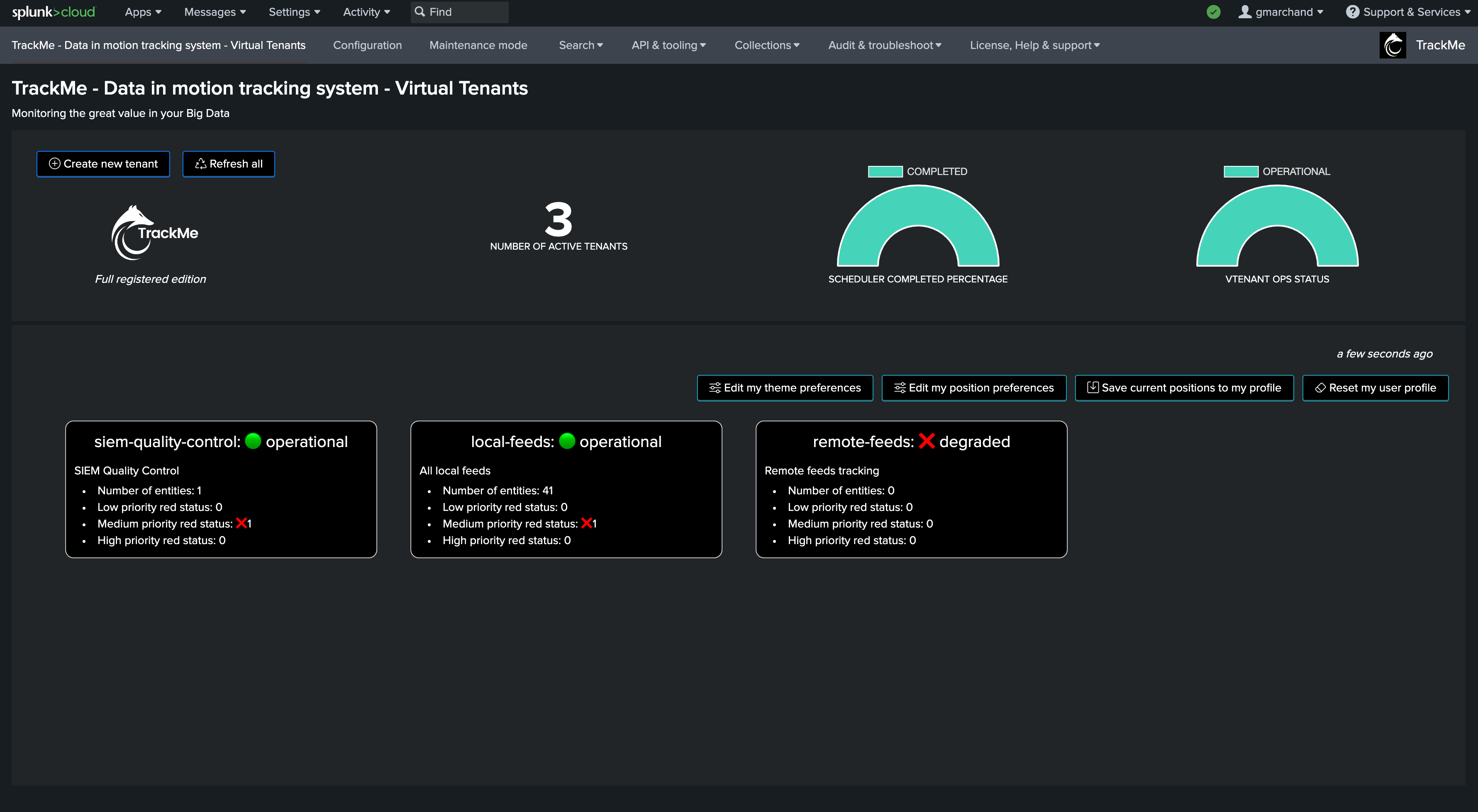The image size is (1478, 812).
Task: Open the local-feeds tenant card title
Action: click(x=566, y=442)
